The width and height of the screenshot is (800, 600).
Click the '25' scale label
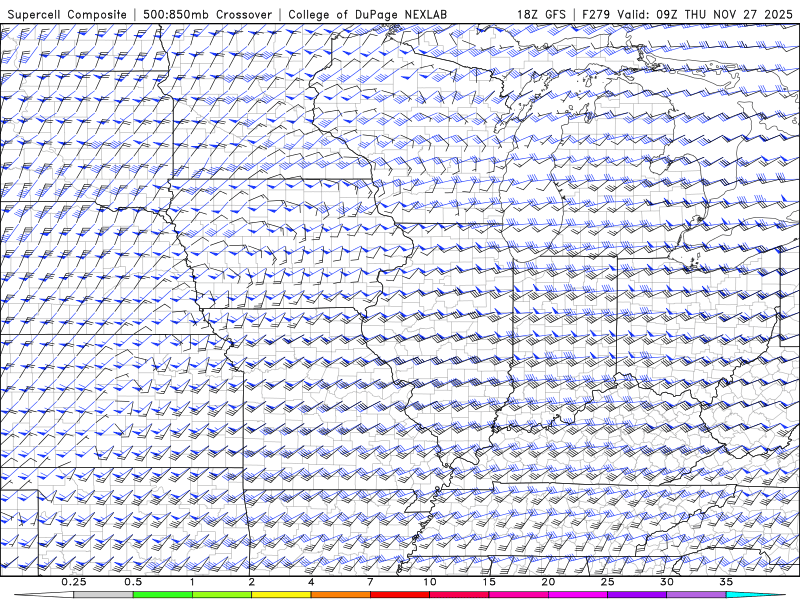point(608,582)
